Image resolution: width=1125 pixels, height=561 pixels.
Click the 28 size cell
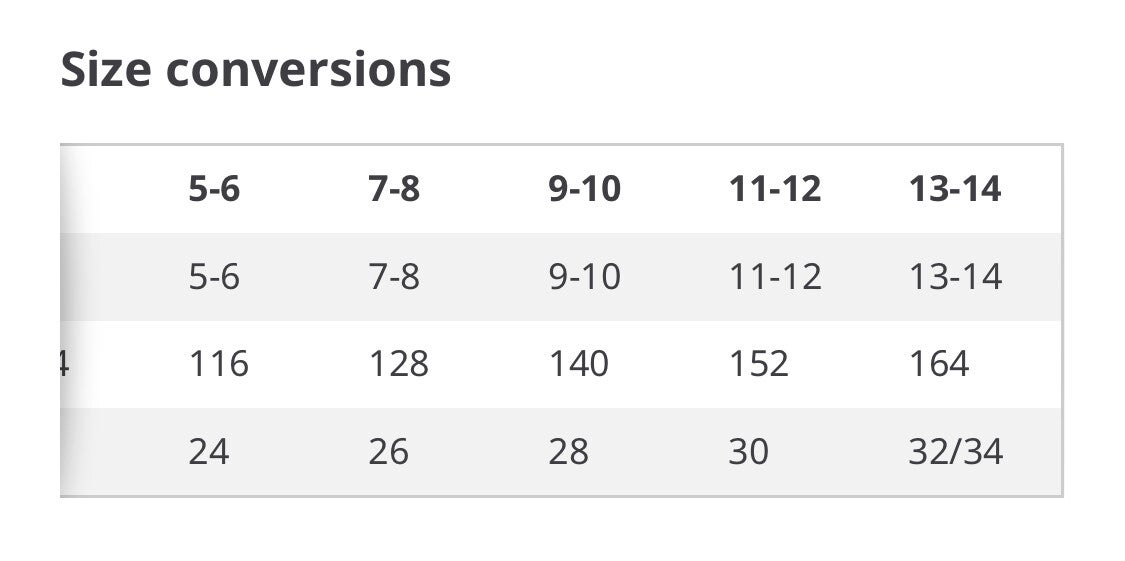[x=568, y=452]
